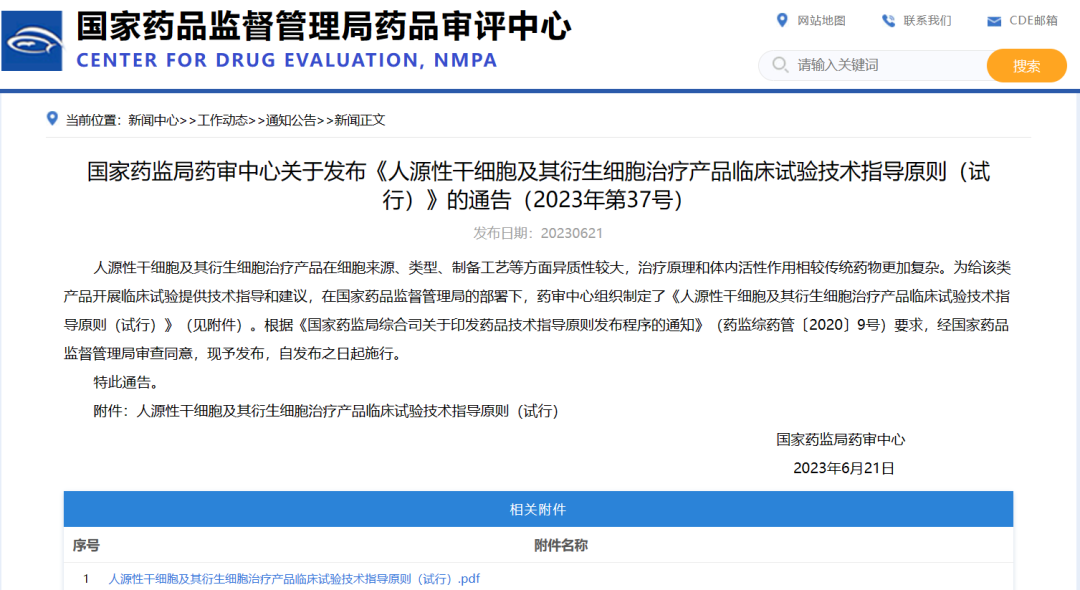Click the 附件： line in the body
The width and height of the screenshot is (1080, 590).
coord(326,411)
